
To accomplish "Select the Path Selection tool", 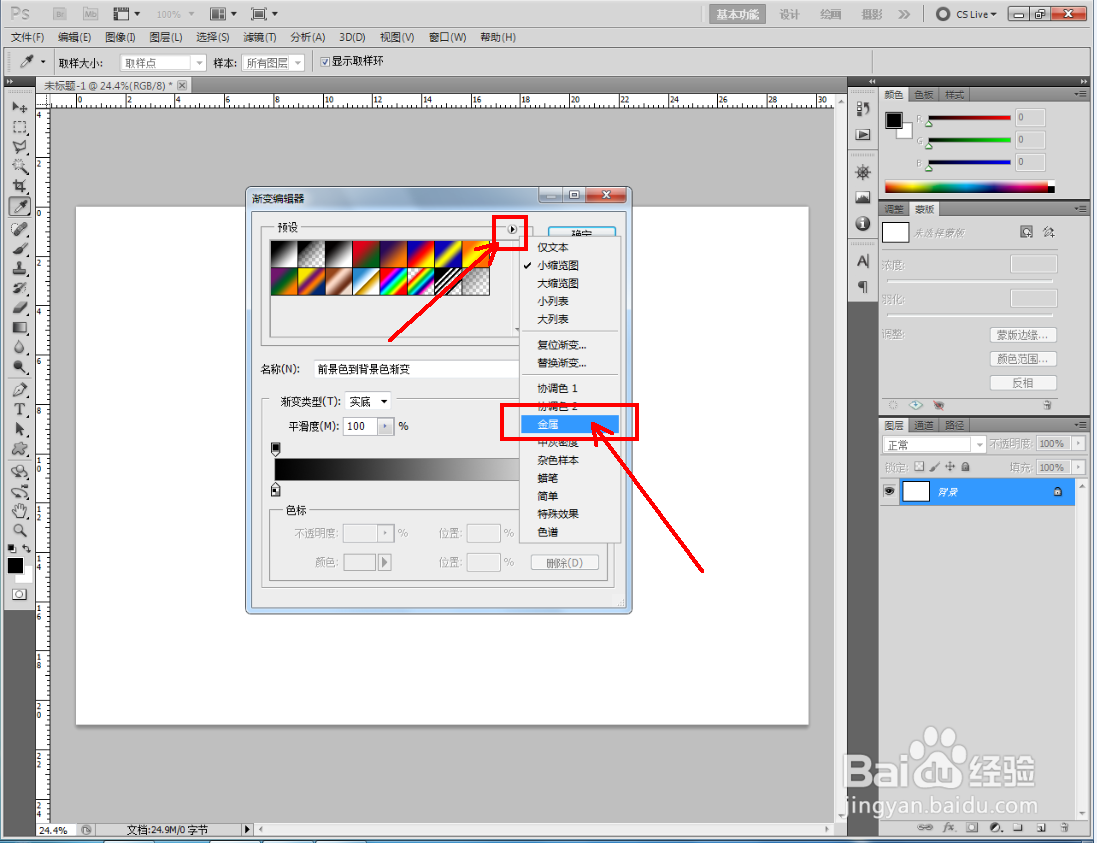I will [x=20, y=429].
